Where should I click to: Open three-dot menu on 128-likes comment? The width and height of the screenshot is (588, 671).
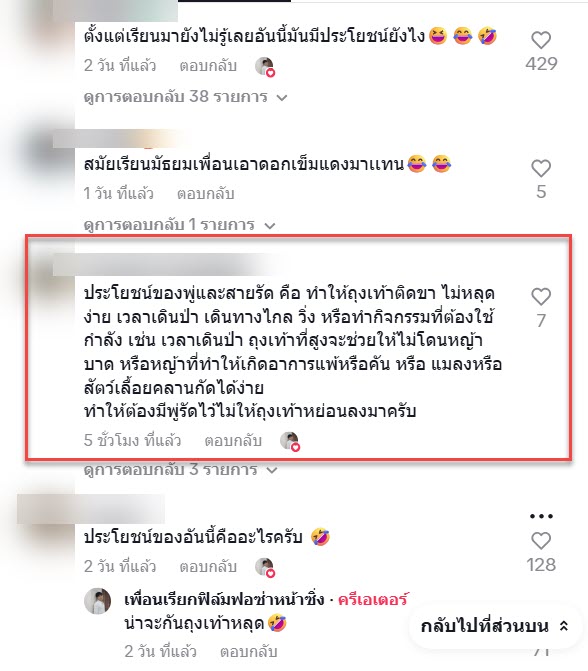click(541, 516)
